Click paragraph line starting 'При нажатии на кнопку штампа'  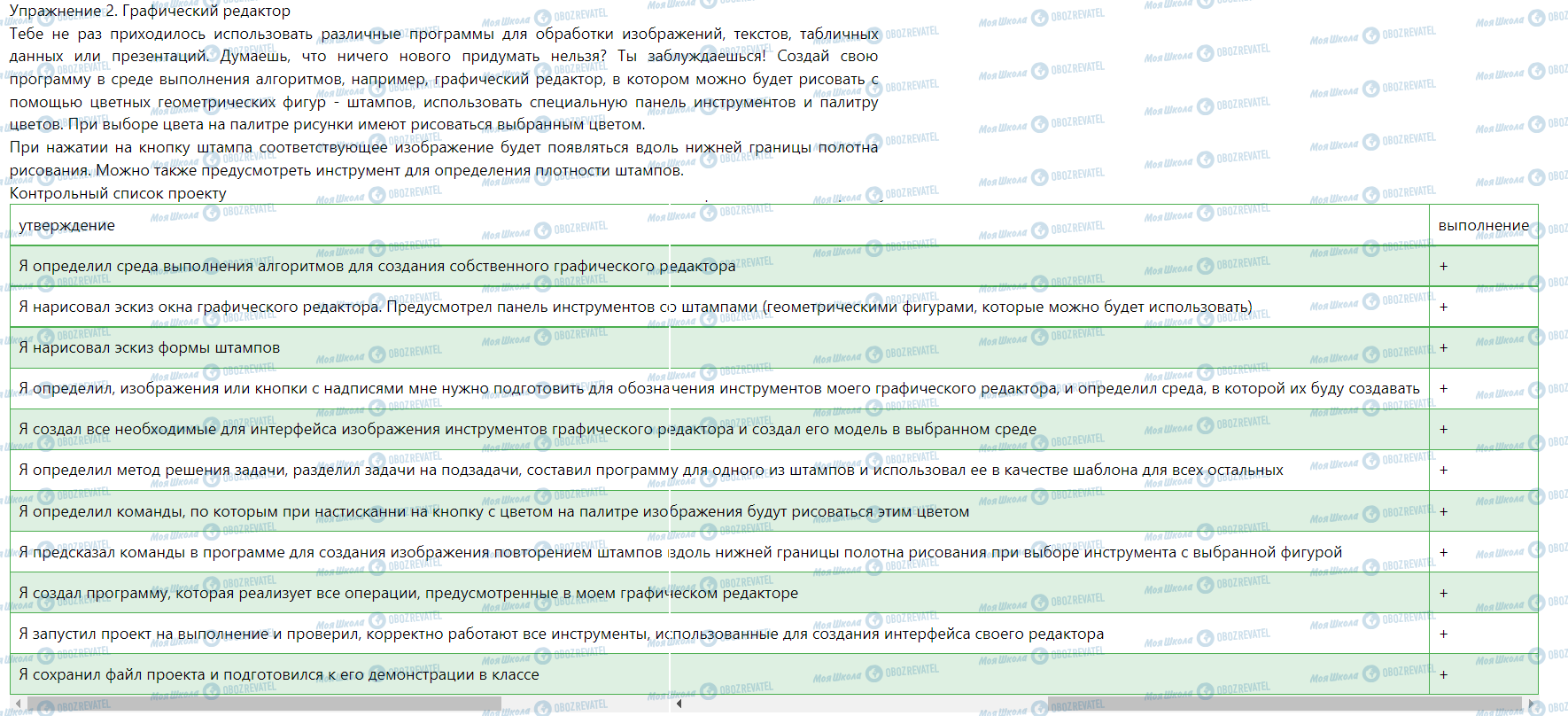pyautogui.click(x=444, y=148)
